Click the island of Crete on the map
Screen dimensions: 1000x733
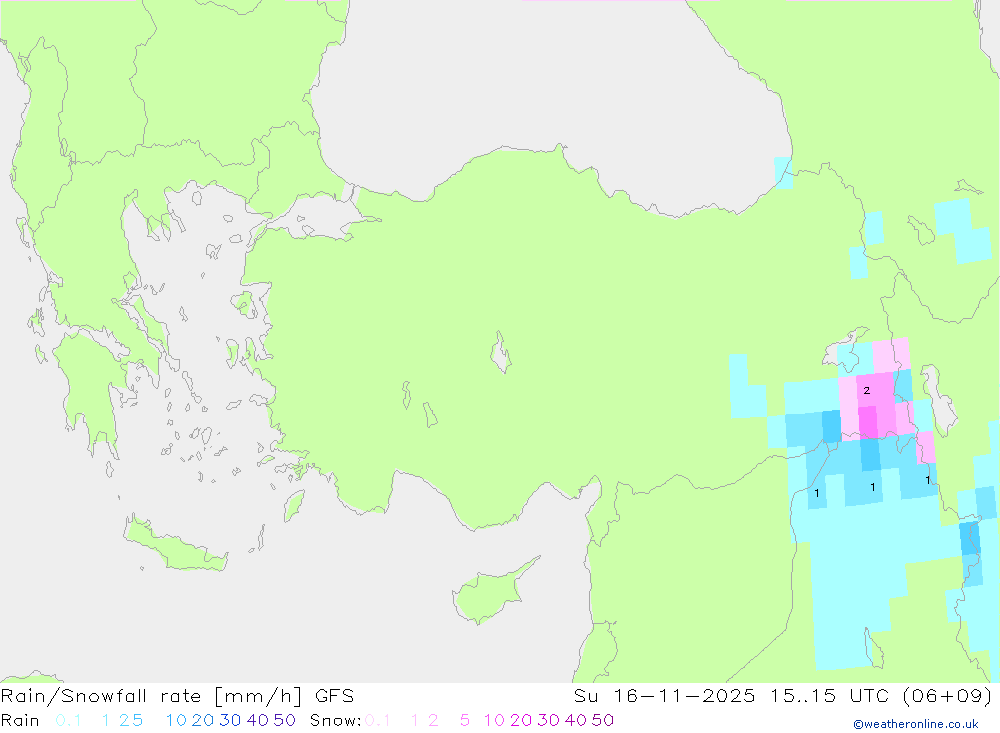tap(173, 544)
